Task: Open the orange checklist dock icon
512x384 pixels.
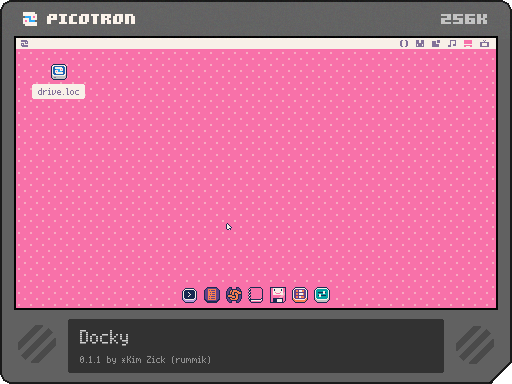Action: pos(300,295)
